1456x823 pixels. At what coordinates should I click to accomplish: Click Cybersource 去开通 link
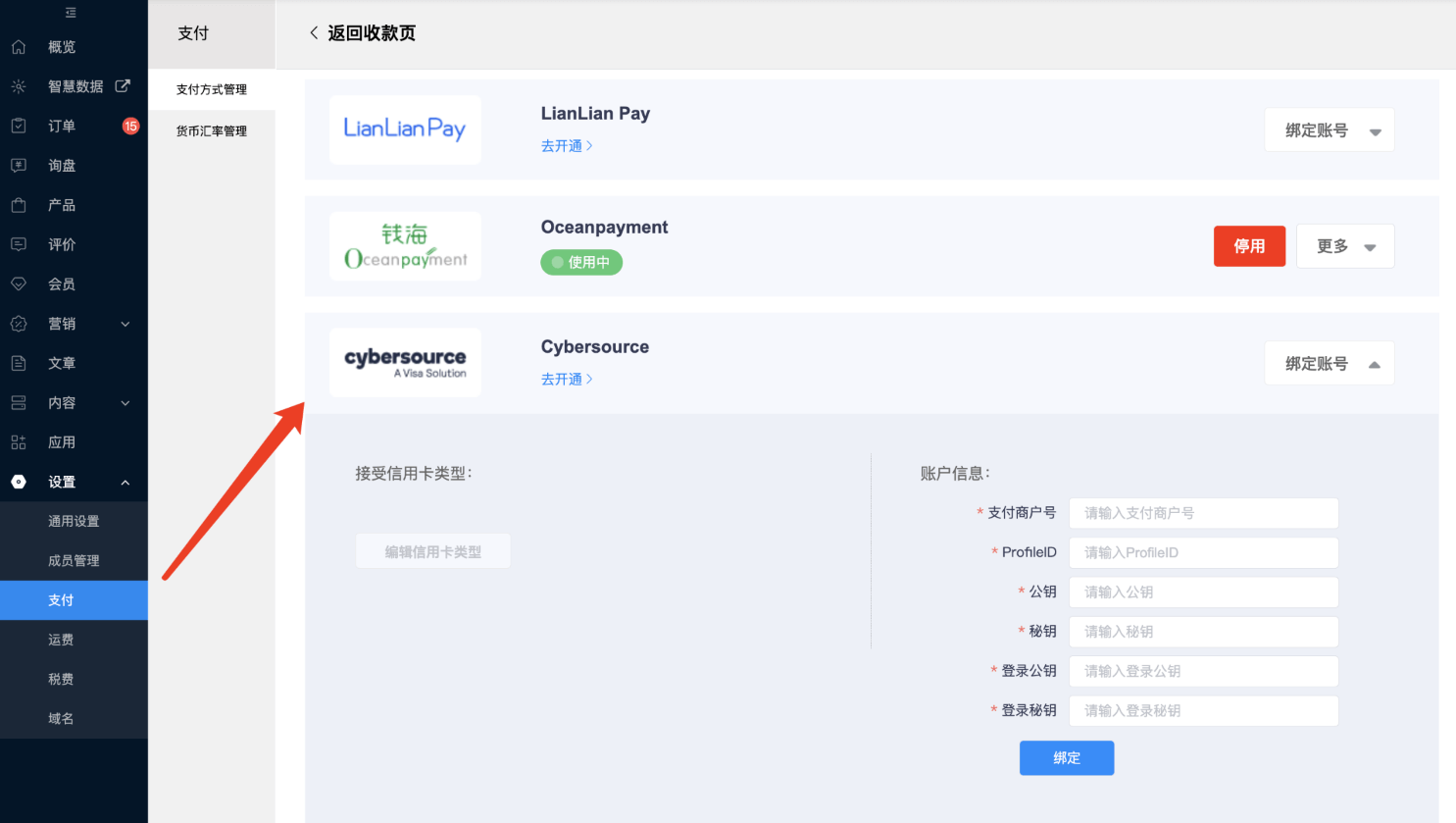(567, 380)
